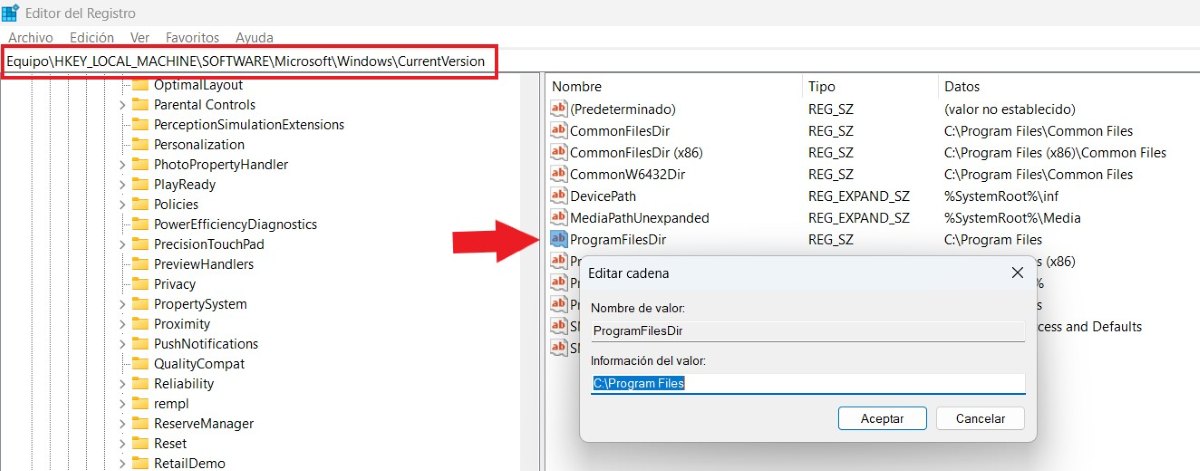Click the icon next to DevicePath
Screen dimensions: 1200x471
(x=559, y=196)
